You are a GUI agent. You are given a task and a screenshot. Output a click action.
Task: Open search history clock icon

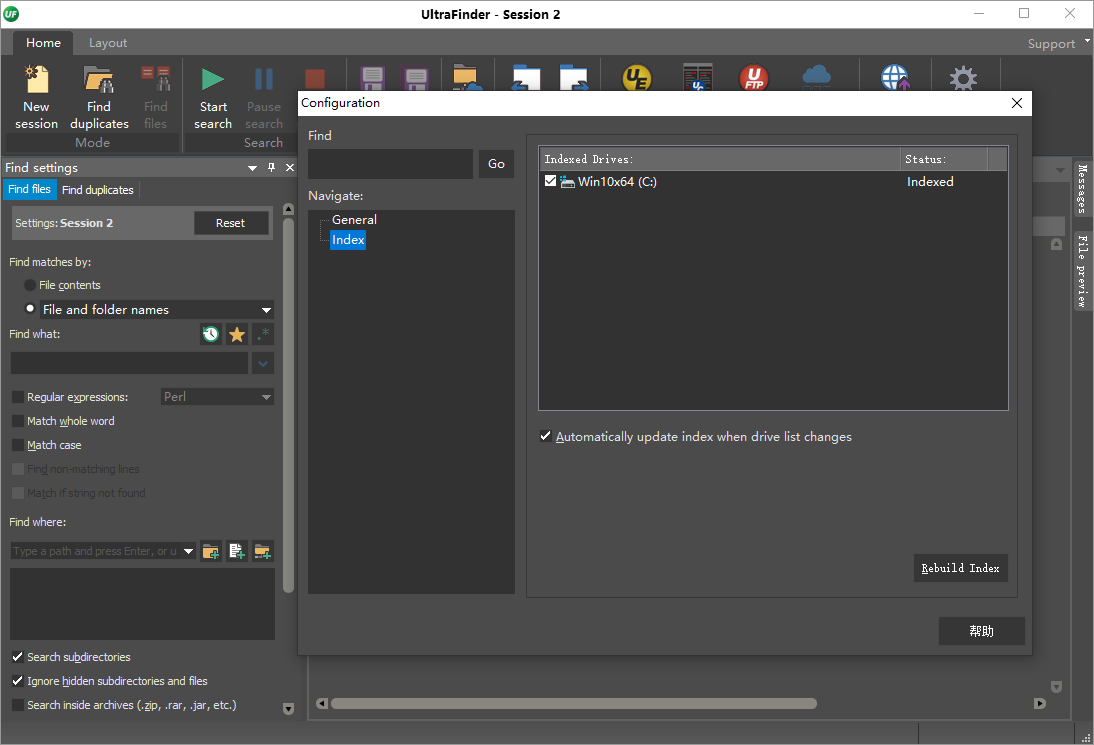tap(211, 334)
